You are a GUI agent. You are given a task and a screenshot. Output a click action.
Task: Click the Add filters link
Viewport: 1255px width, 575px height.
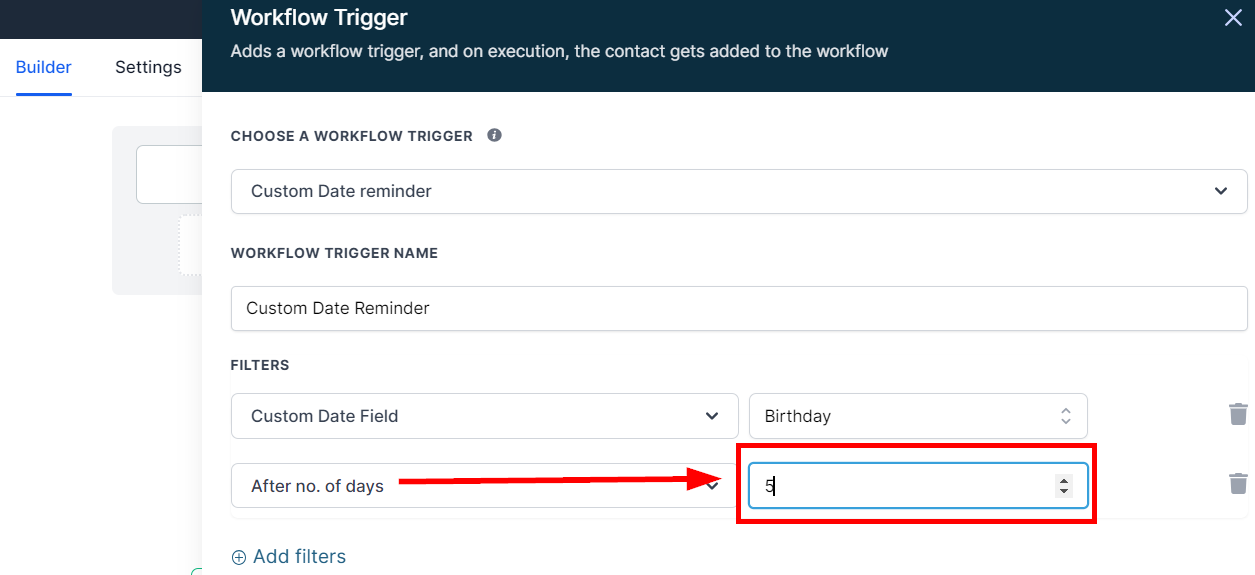coord(299,557)
